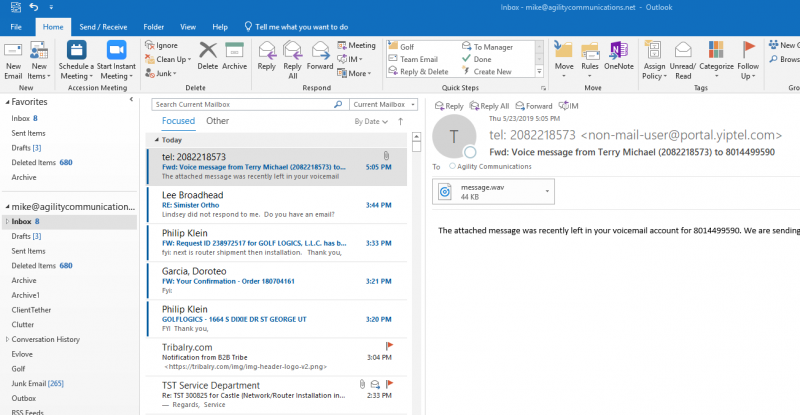Select the Junk Email folder
This screenshot has width=800, height=415.
38,383
